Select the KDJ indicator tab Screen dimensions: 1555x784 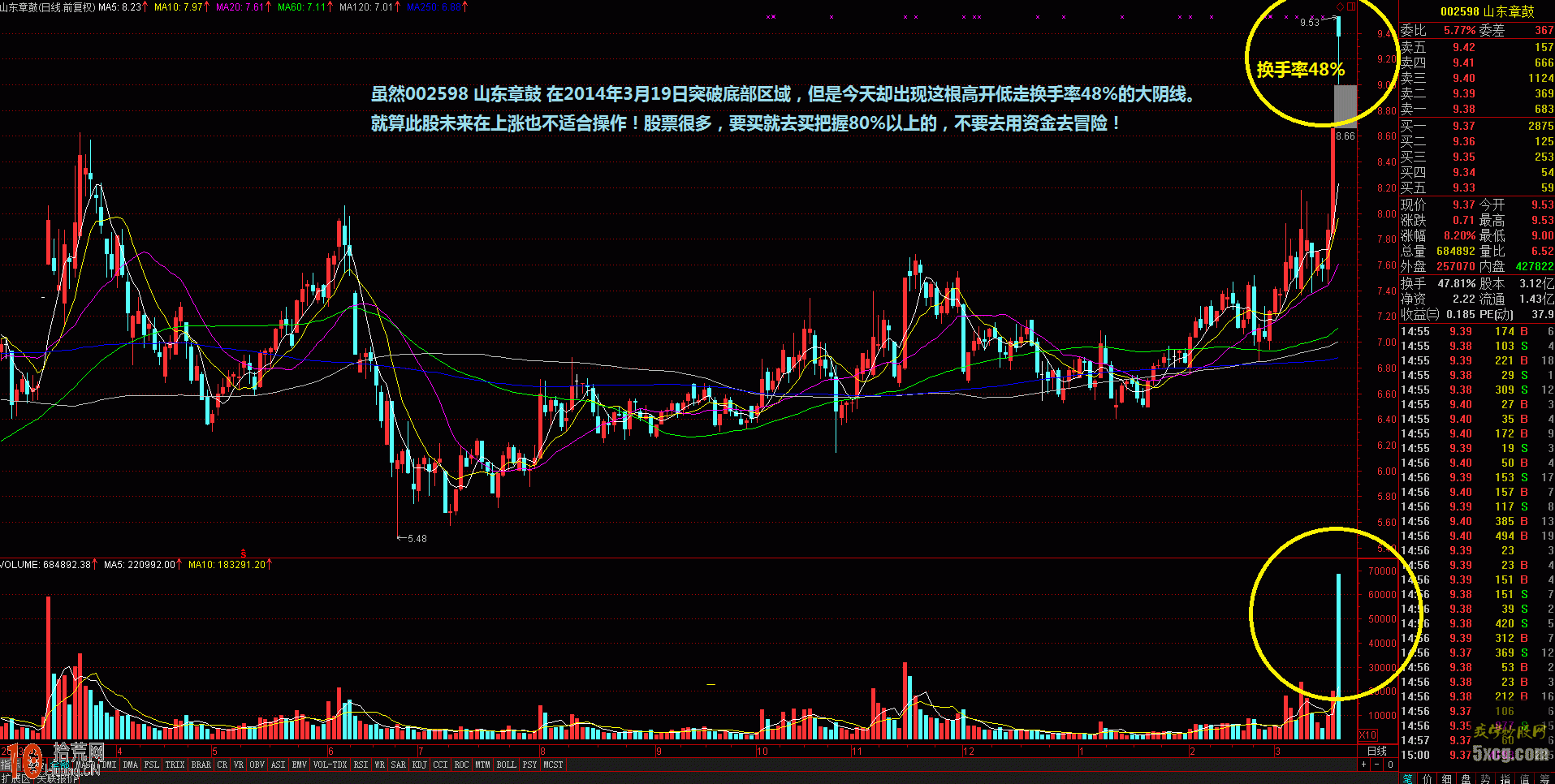tap(420, 765)
